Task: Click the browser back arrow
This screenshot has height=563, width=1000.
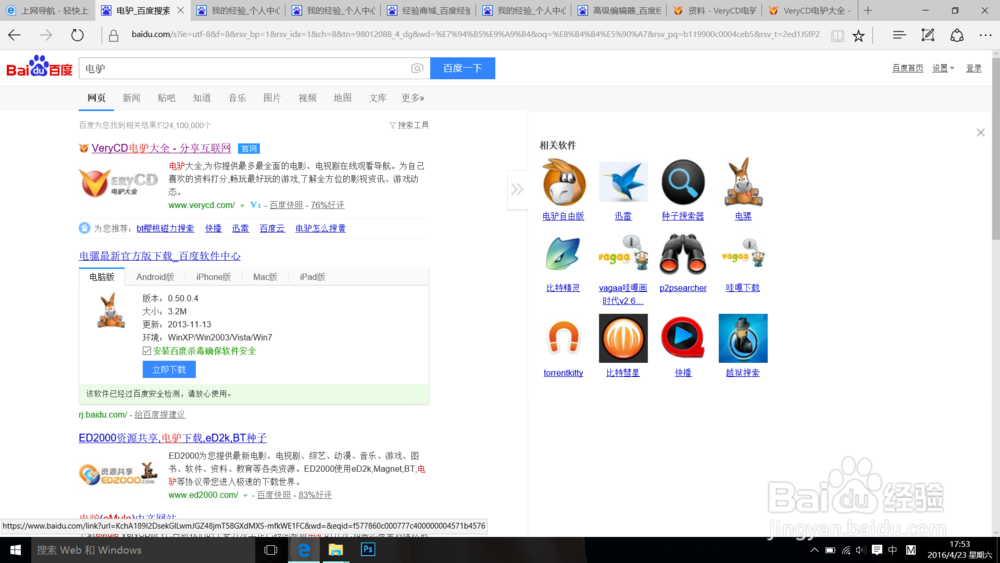Action: 15,35
